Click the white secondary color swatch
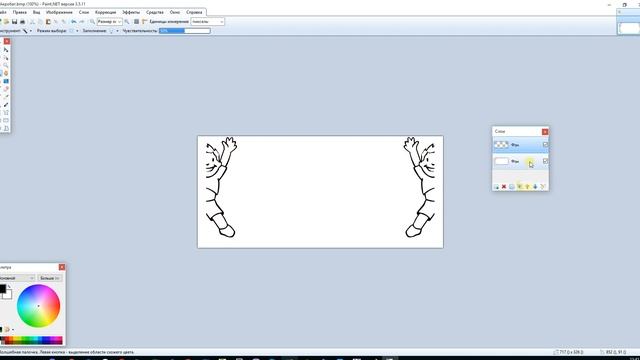640x360 pixels. click(8, 295)
